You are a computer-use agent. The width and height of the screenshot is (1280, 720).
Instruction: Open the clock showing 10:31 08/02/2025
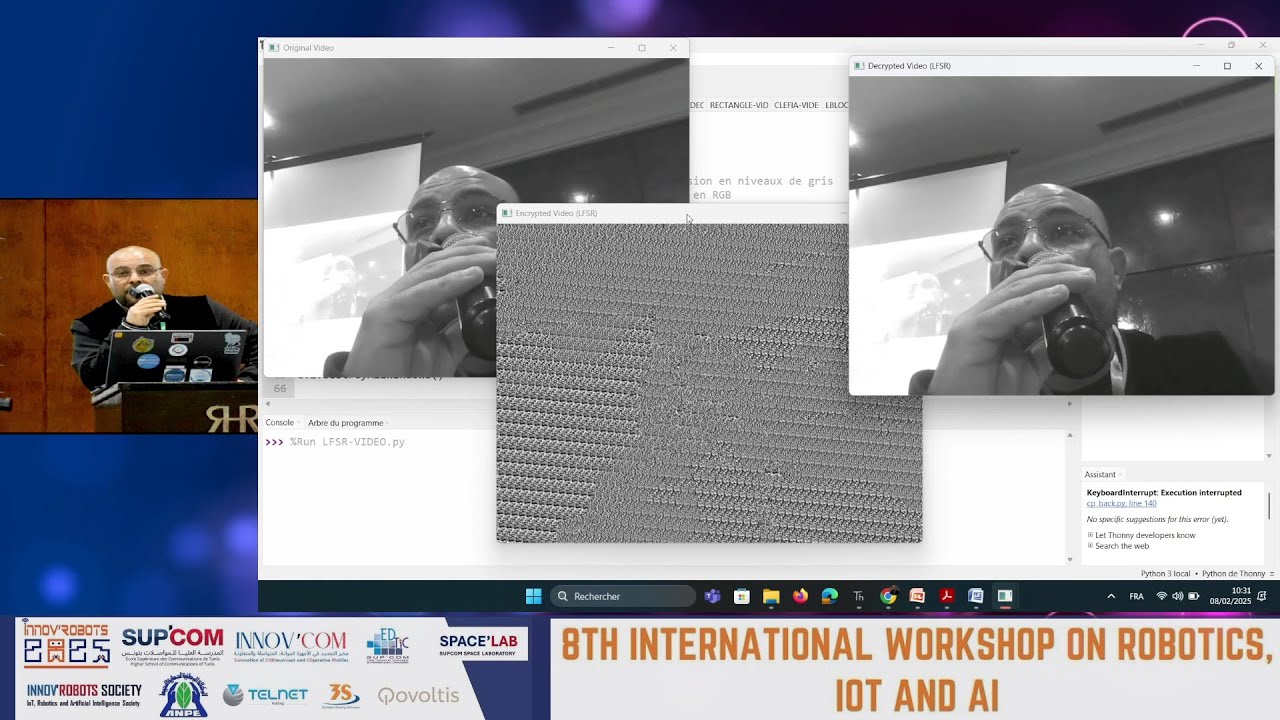pos(1229,596)
